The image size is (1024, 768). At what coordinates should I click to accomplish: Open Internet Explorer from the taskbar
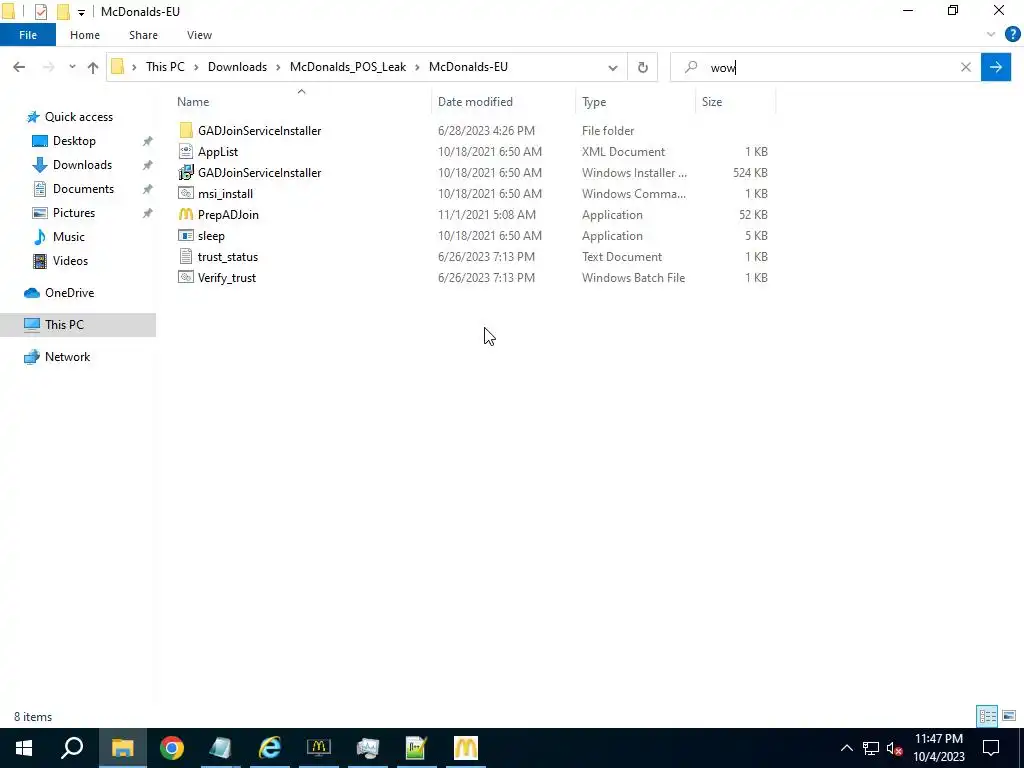pos(269,748)
